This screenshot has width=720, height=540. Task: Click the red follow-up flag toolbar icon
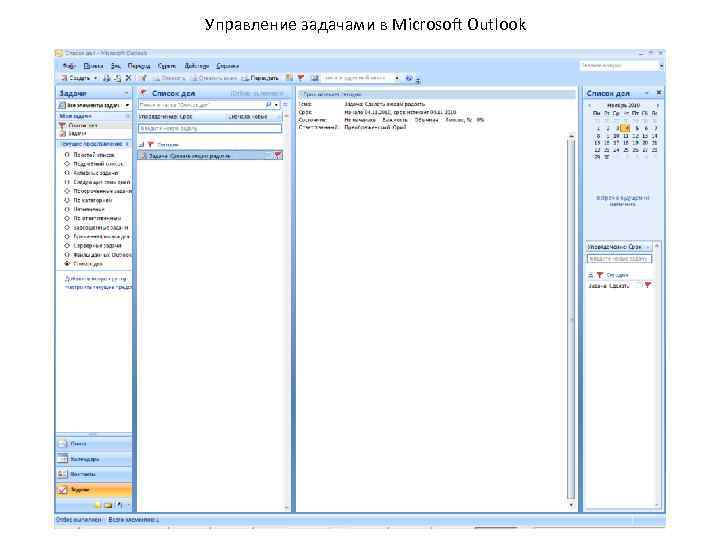click(301, 79)
